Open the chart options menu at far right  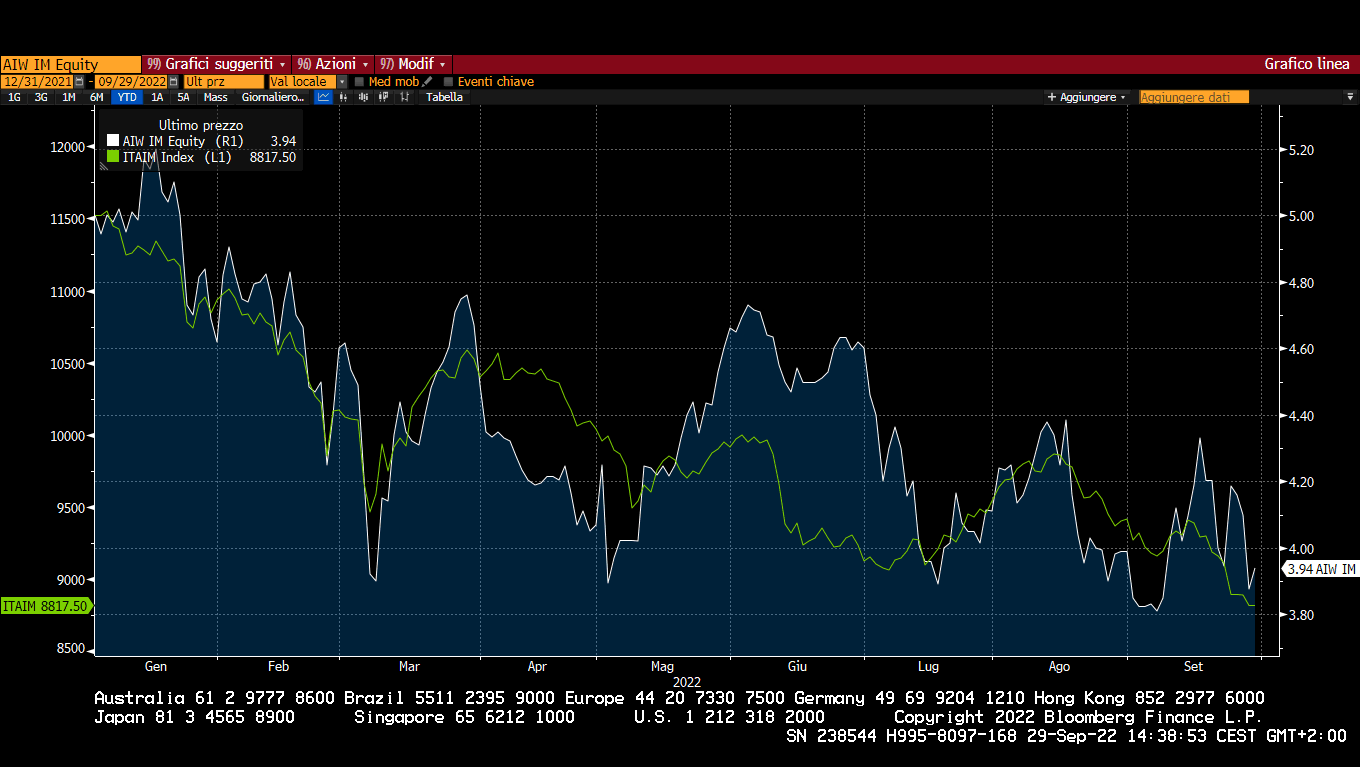pyautogui.click(x=1350, y=97)
